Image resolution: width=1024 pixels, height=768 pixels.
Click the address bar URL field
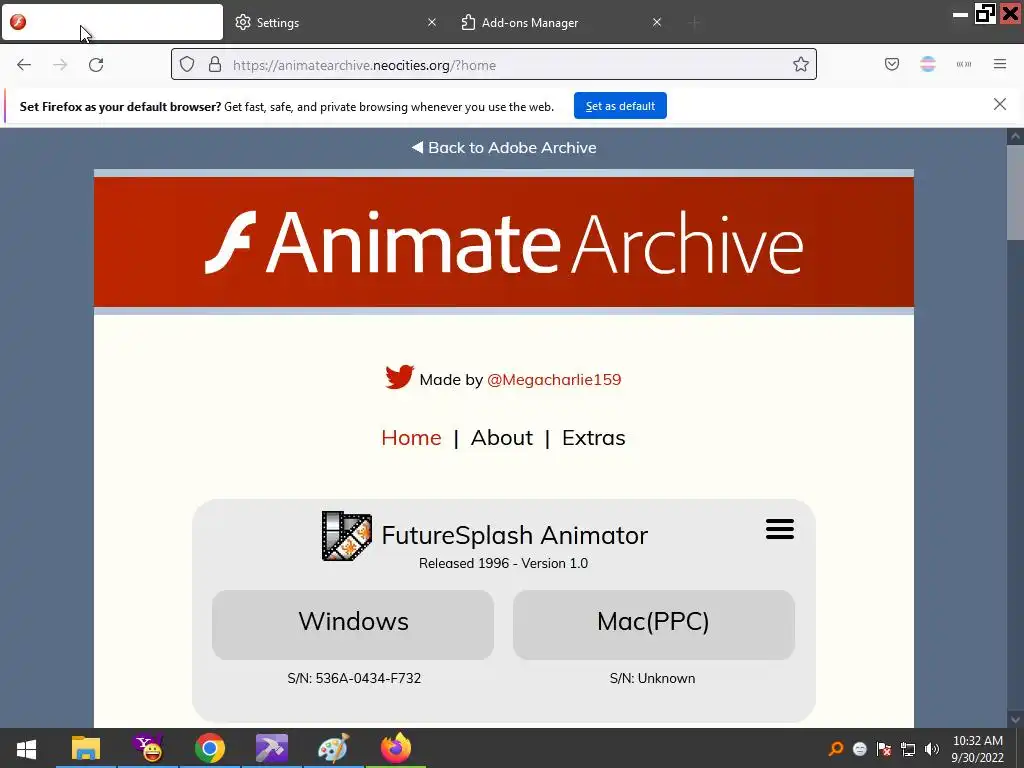pos(494,65)
